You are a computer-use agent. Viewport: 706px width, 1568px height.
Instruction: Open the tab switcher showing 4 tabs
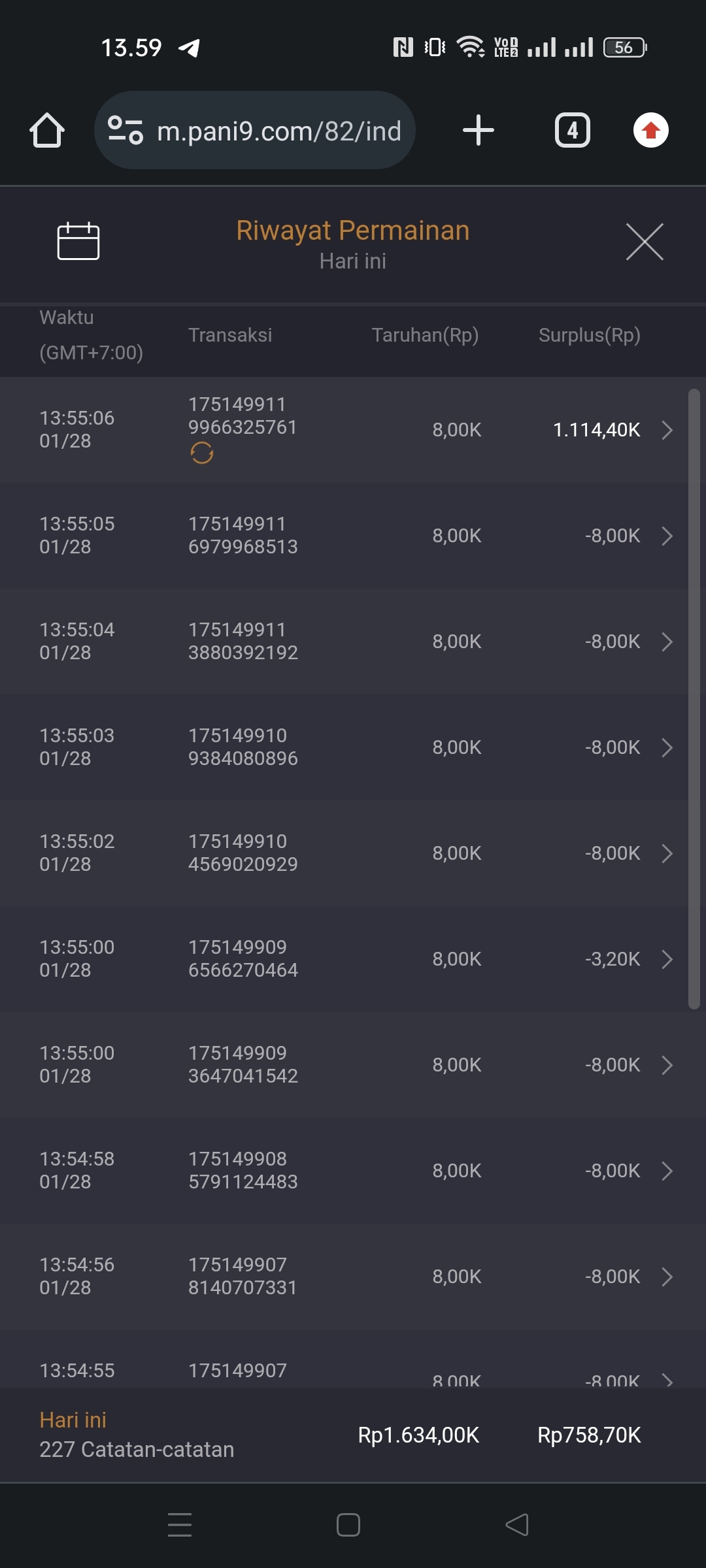(572, 130)
